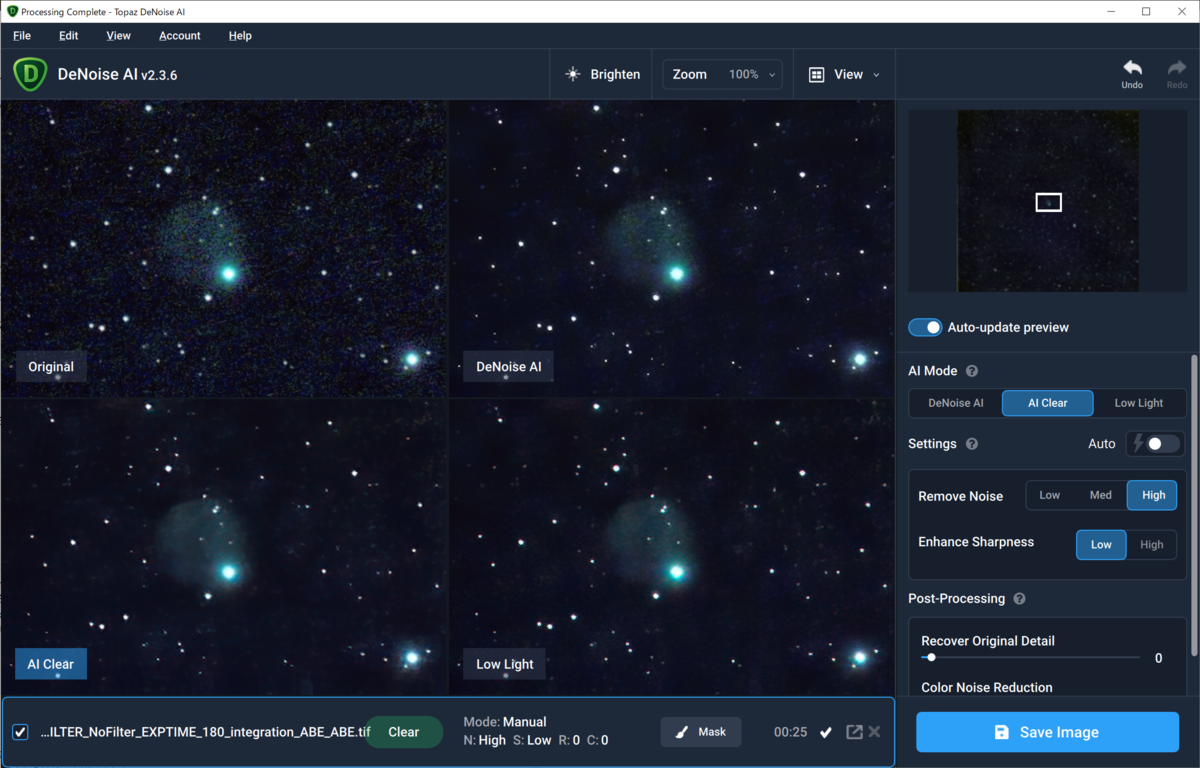Viewport: 1200px width, 768px height.
Task: Open the File menu
Action: point(22,35)
